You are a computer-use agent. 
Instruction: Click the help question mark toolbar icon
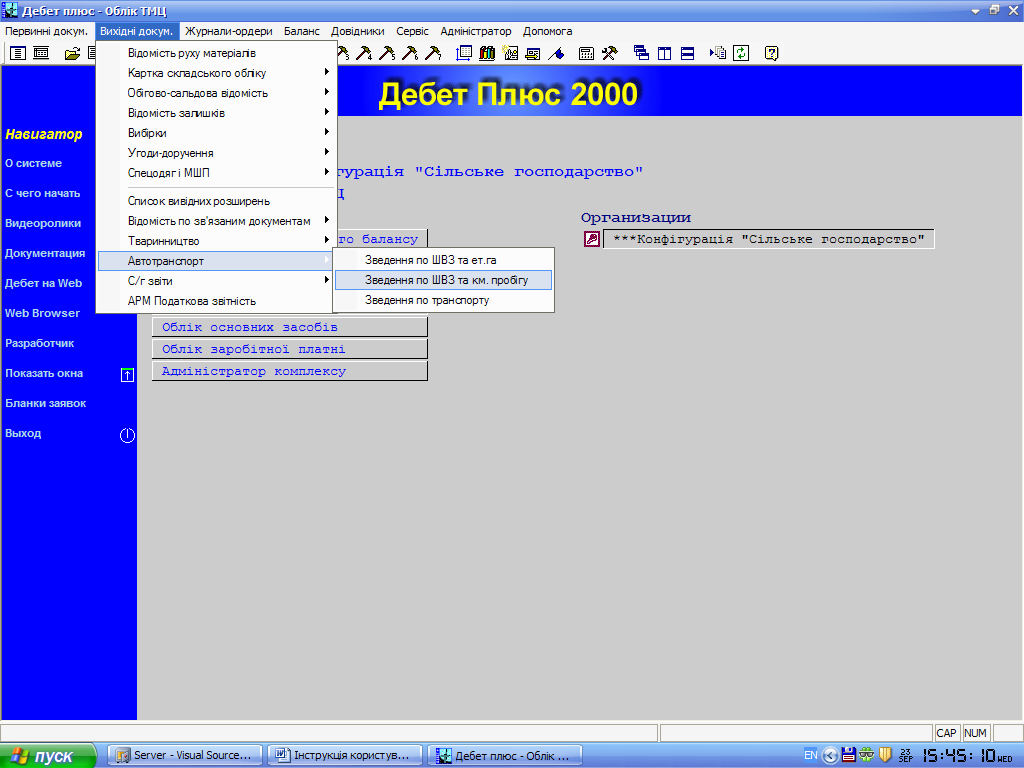coord(771,53)
